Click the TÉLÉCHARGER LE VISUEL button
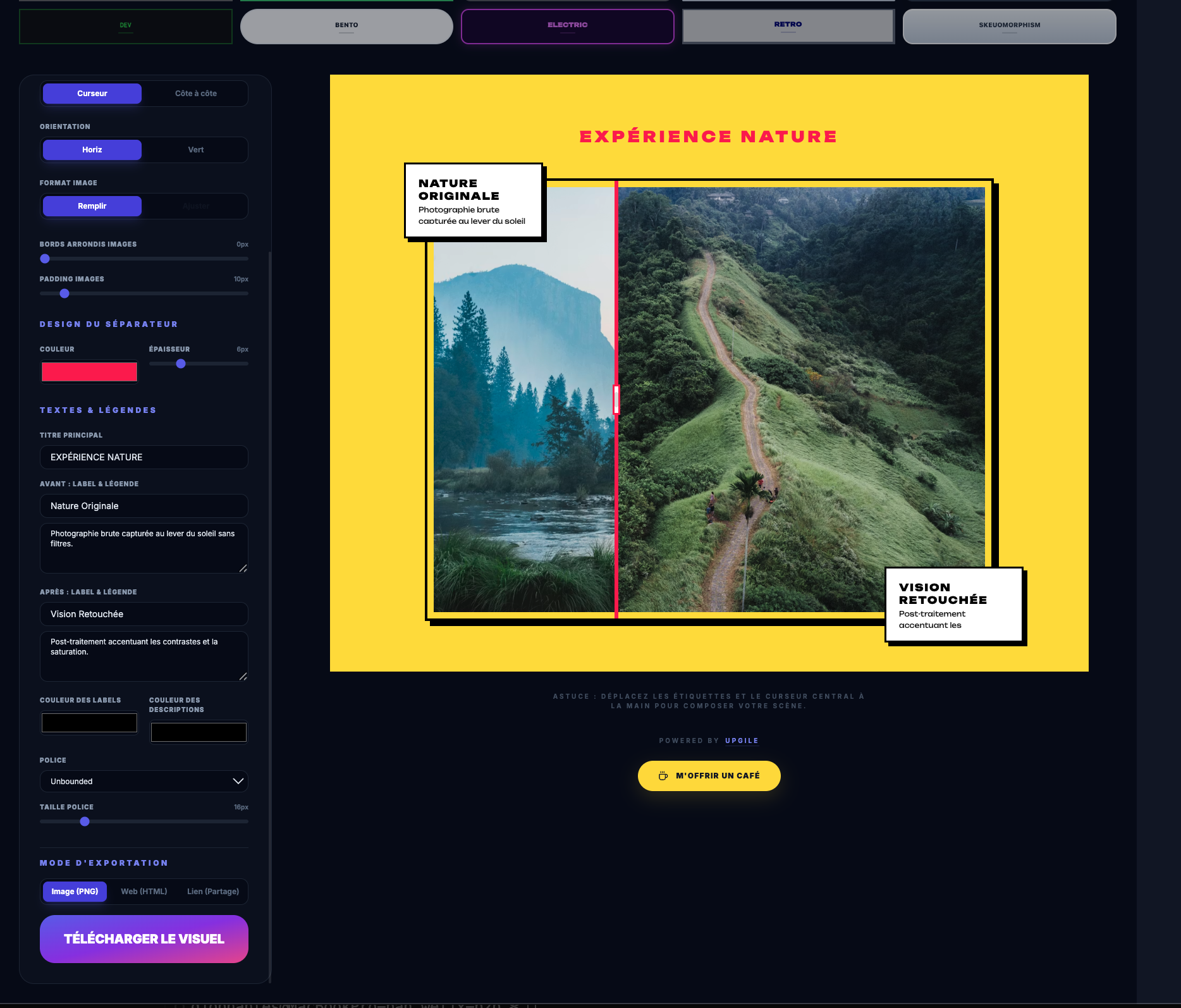Screen dimensions: 1181x1008 click(x=144, y=939)
